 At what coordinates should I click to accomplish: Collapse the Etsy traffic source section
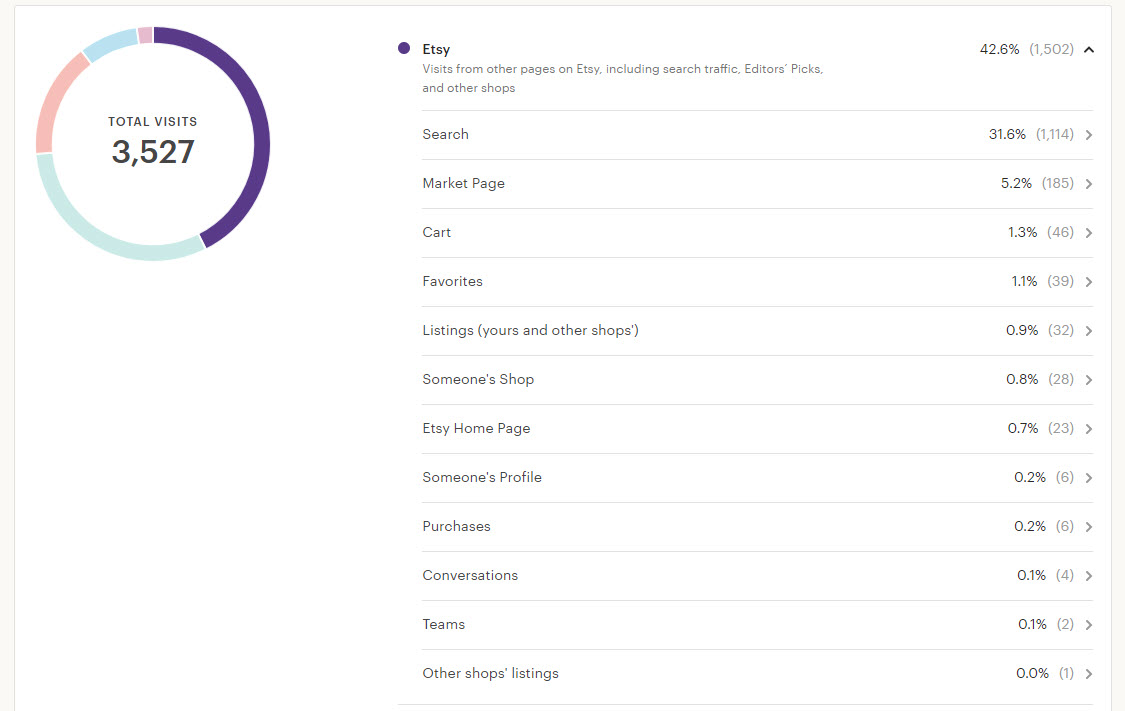(1088, 49)
